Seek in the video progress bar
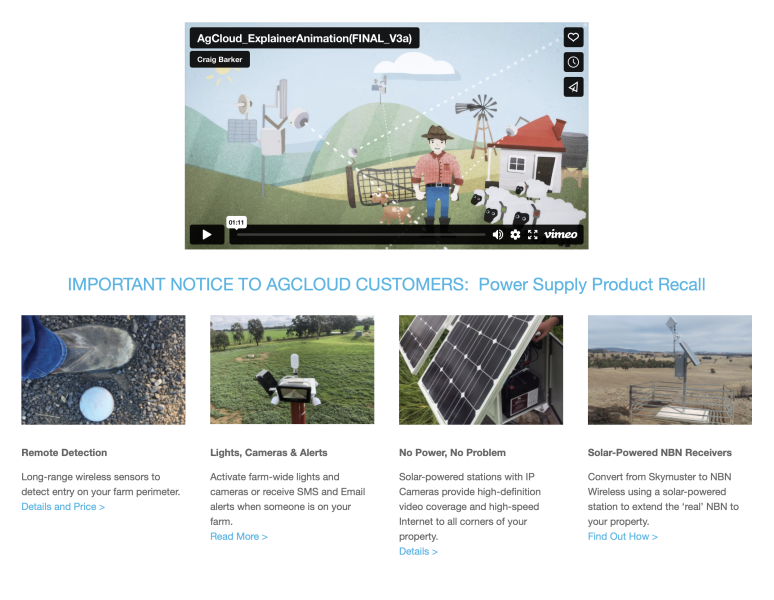Image resolution: width=774 pixels, height=600 pixels. click(x=361, y=235)
